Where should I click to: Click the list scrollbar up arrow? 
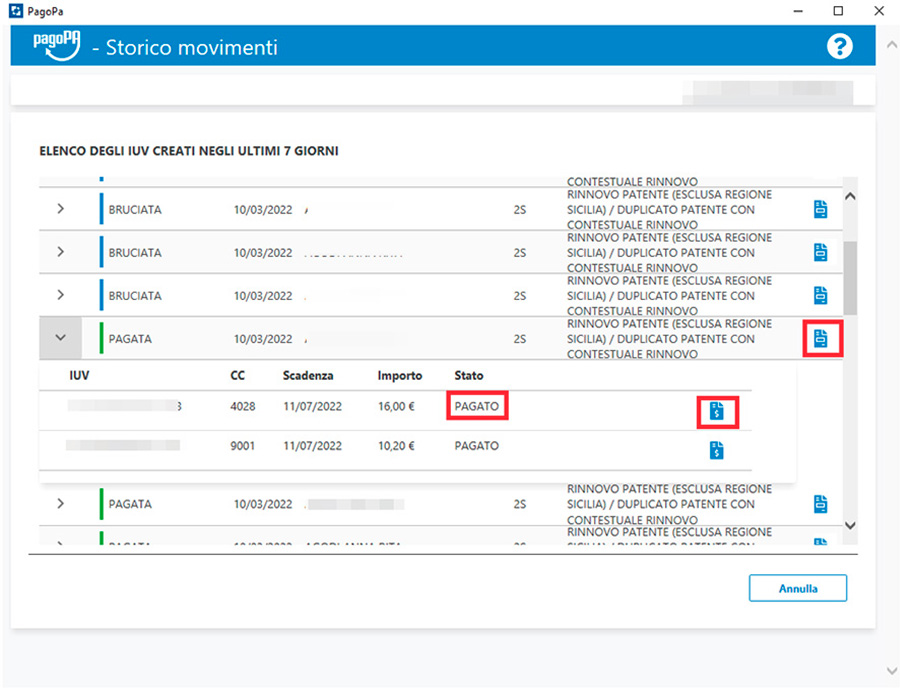pyautogui.click(x=850, y=196)
